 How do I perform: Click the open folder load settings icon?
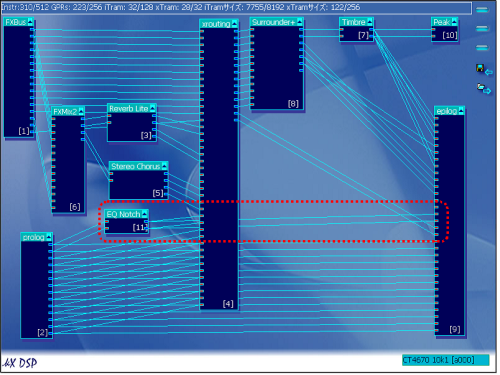[x=484, y=88]
